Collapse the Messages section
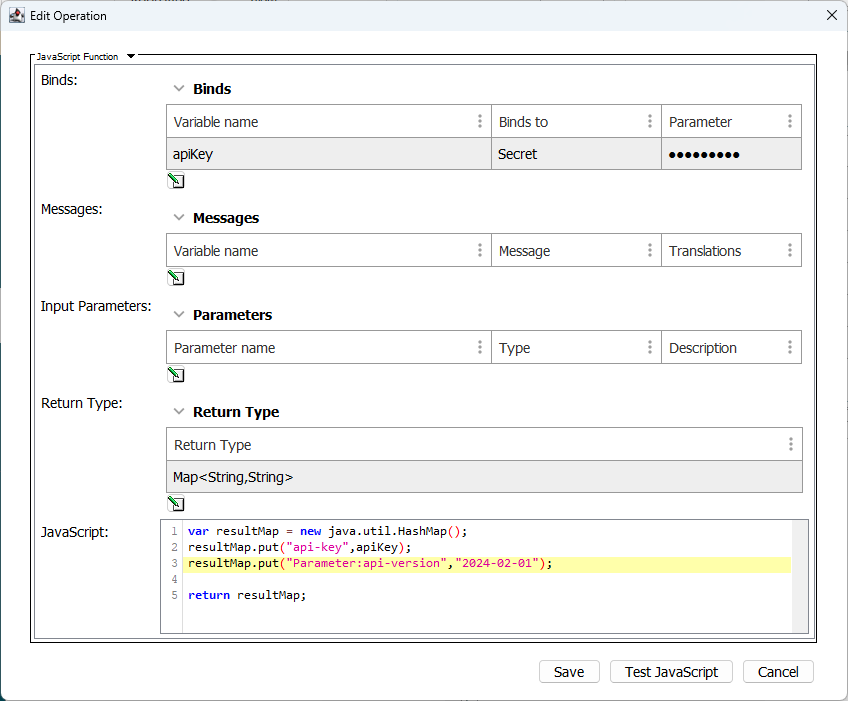848x701 pixels. click(x=179, y=218)
